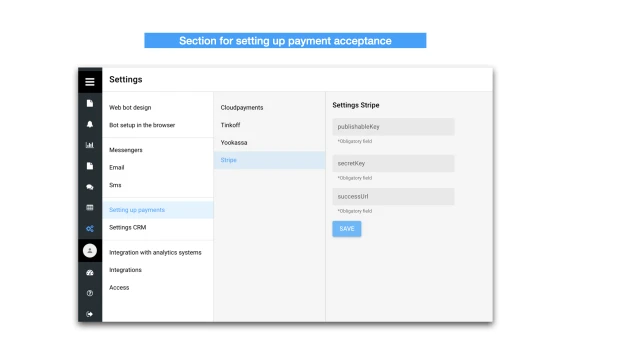This screenshot has height=360, width=640.
Task: Open Setting up payments section
Action: 158,210
